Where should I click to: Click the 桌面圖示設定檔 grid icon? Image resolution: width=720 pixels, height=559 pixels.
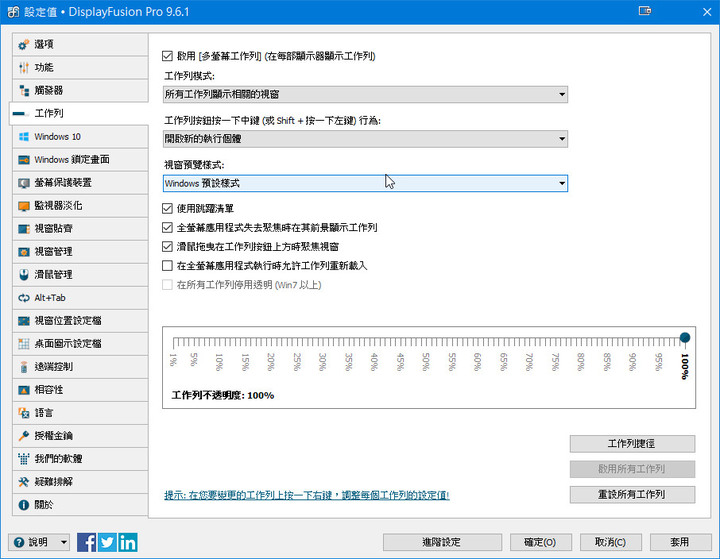coord(23,344)
